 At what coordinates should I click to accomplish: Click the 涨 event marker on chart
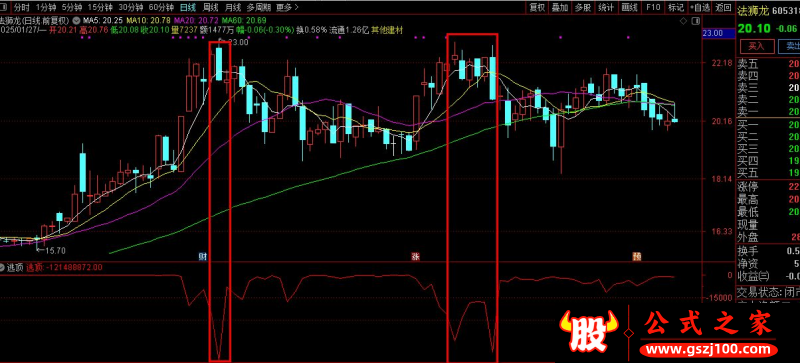coord(415,256)
